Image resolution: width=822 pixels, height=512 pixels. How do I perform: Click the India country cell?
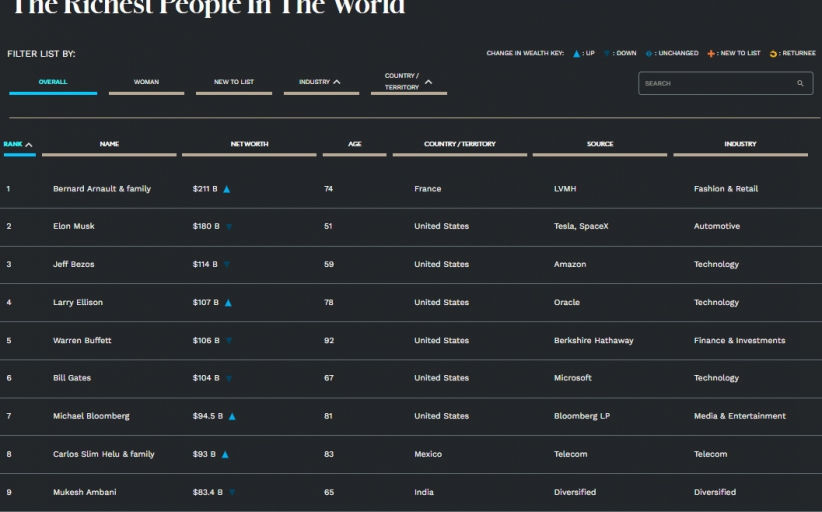[424, 492]
